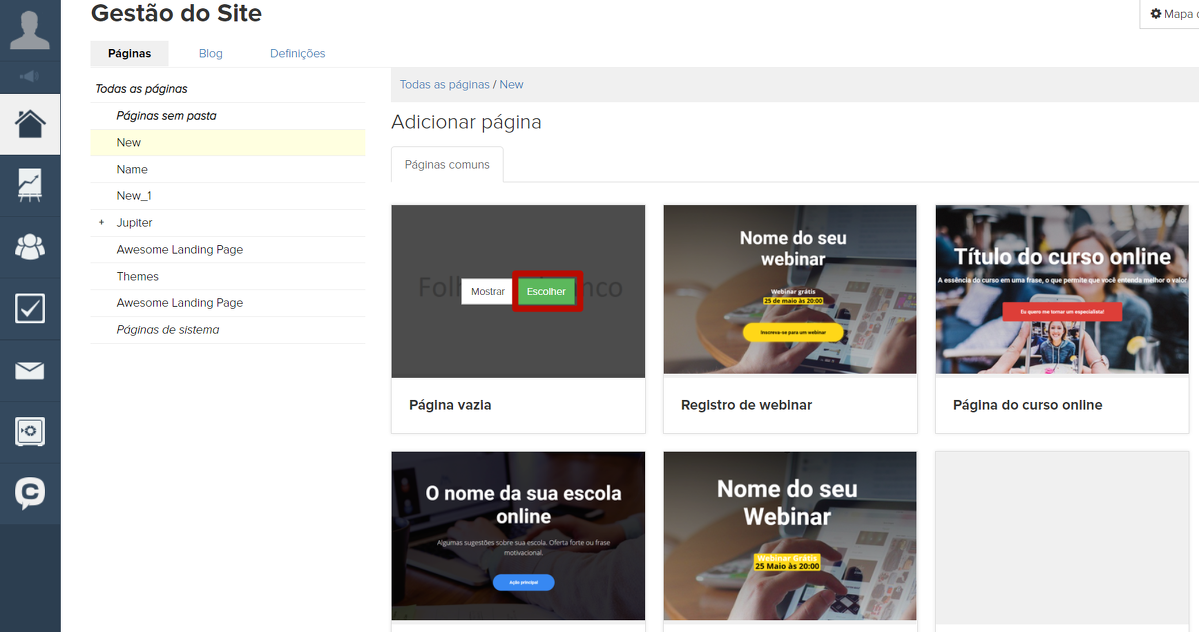1199x632 pixels.
Task: Select the home icon in sidebar
Action: pos(30,124)
